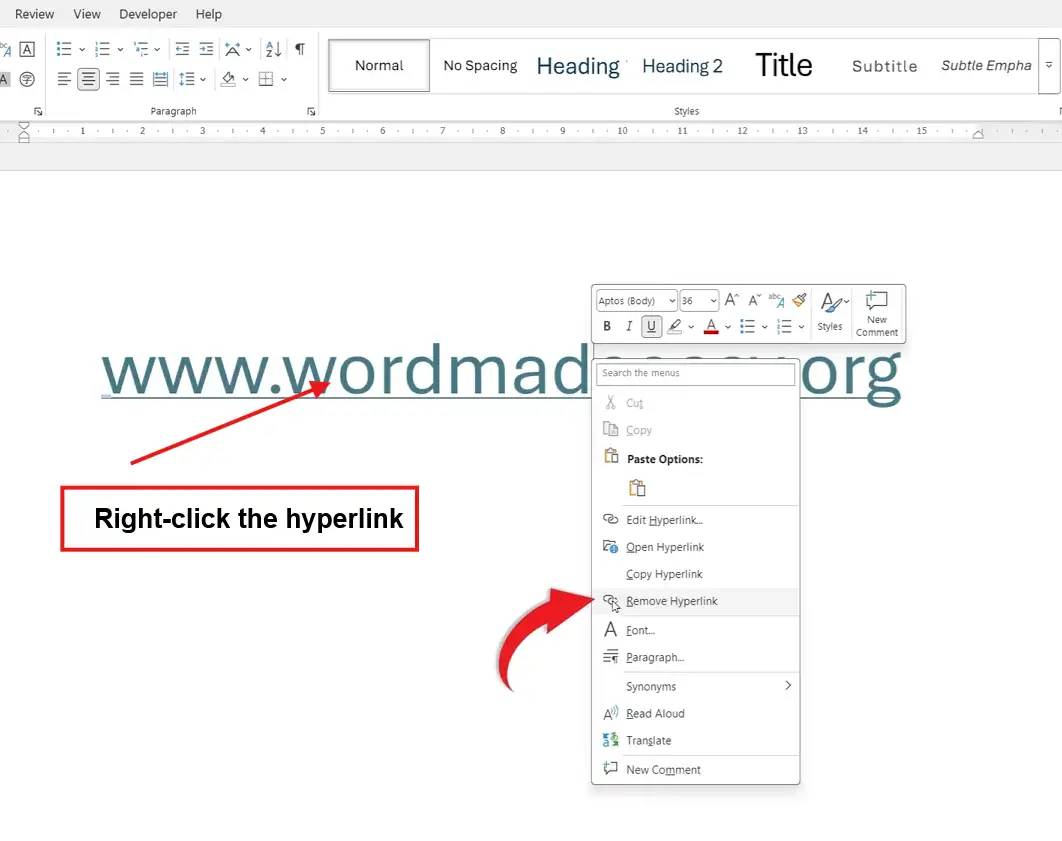
Task: Expand the ribbon bullet library dropdown
Action: 82,49
